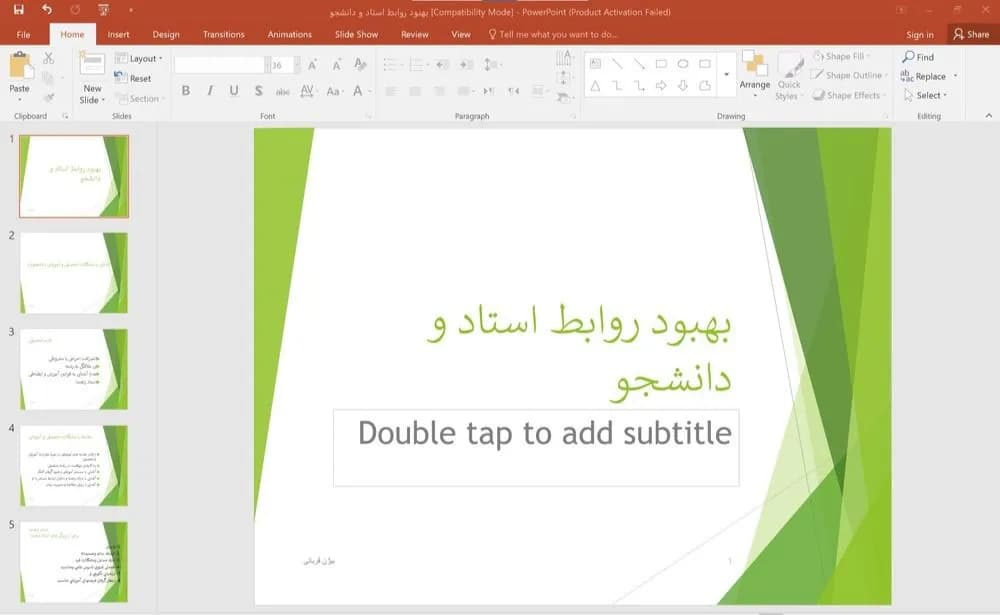This screenshot has height=615, width=1000.
Task: Click the Save icon in title bar
Action: (18, 10)
